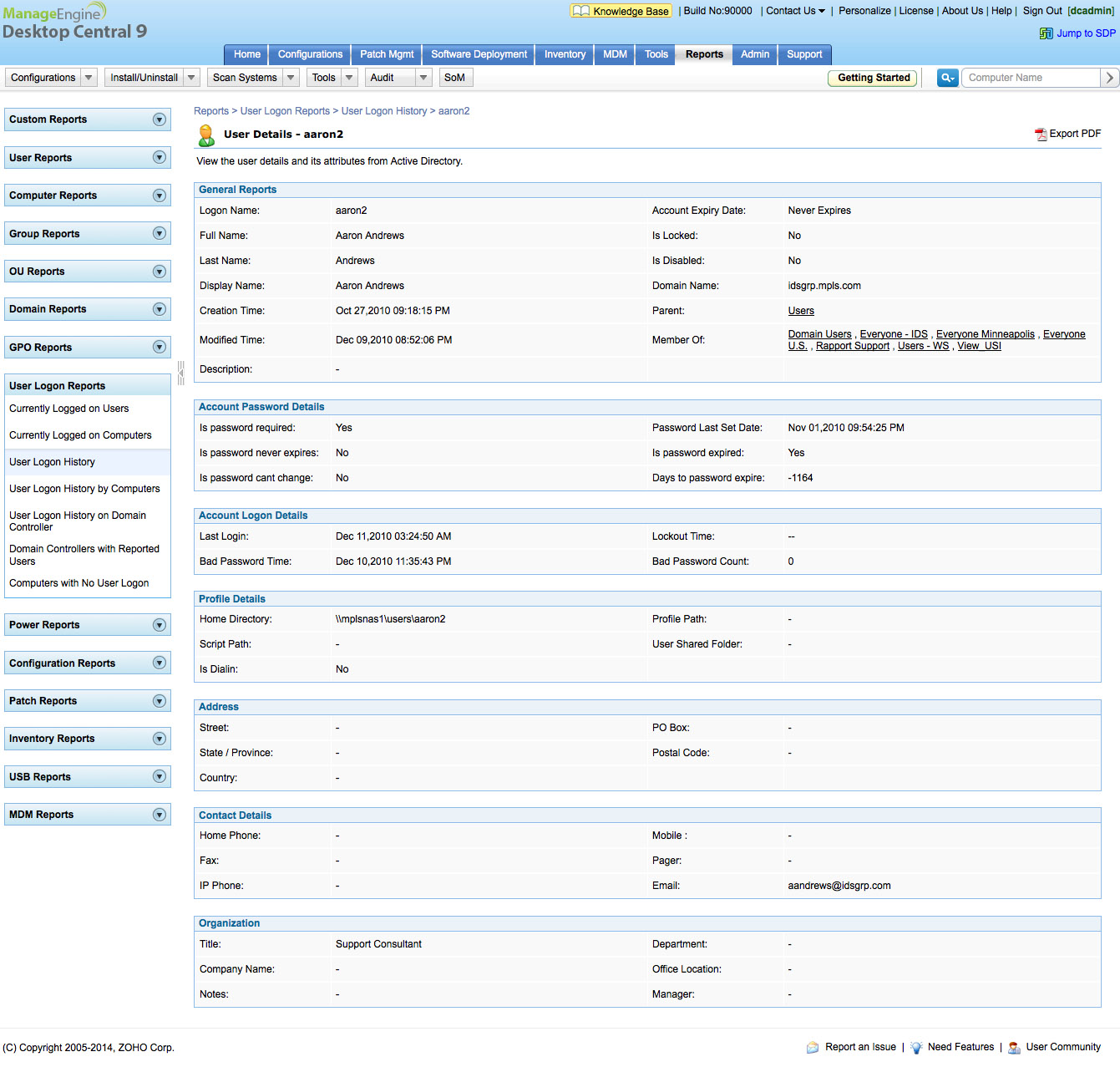
Task: Click the search go arrow icon
Action: (1110, 78)
